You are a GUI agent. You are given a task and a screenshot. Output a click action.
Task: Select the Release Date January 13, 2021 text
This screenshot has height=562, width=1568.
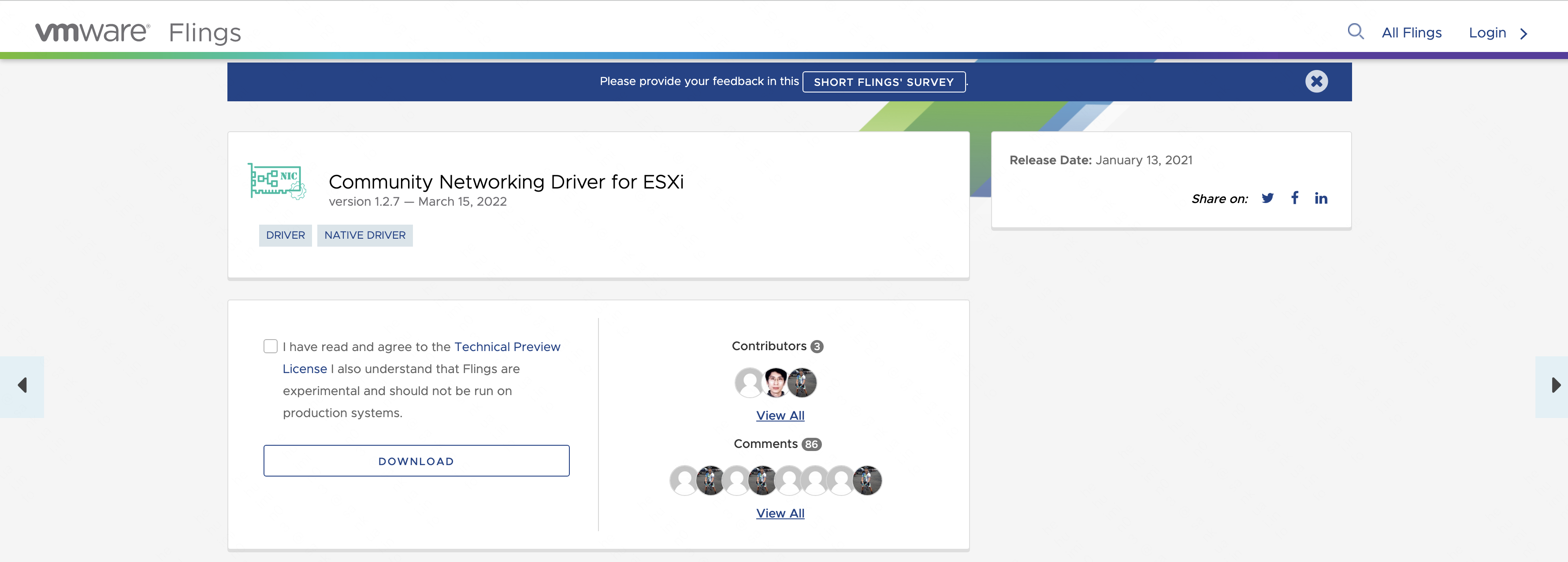point(1100,160)
